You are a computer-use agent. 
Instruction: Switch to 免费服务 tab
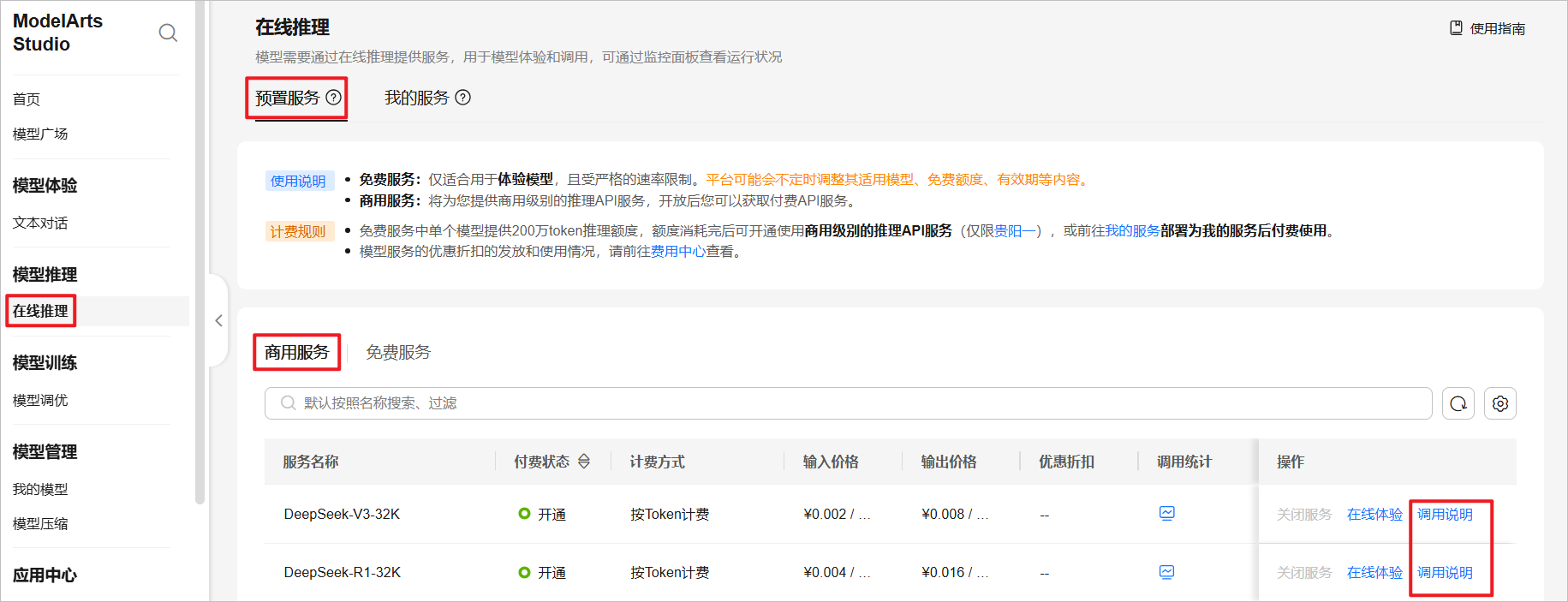[398, 352]
